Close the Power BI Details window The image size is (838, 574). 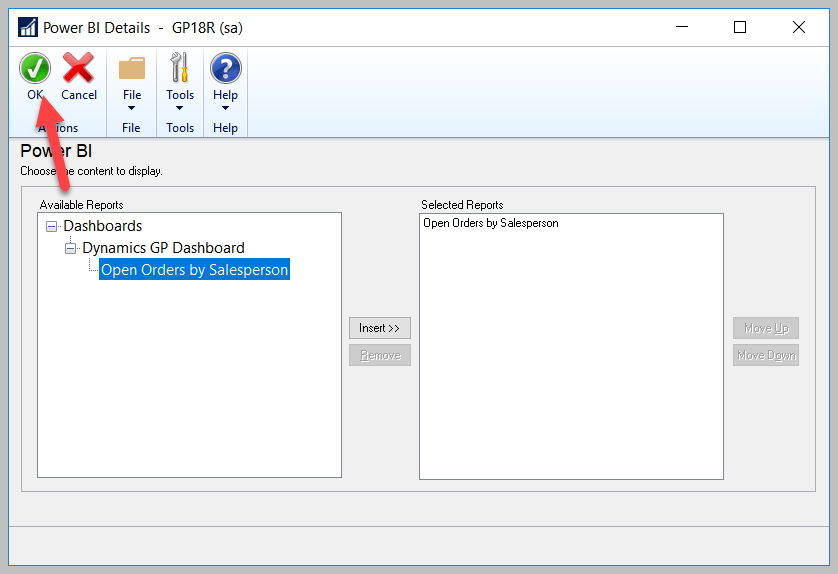click(x=798, y=27)
